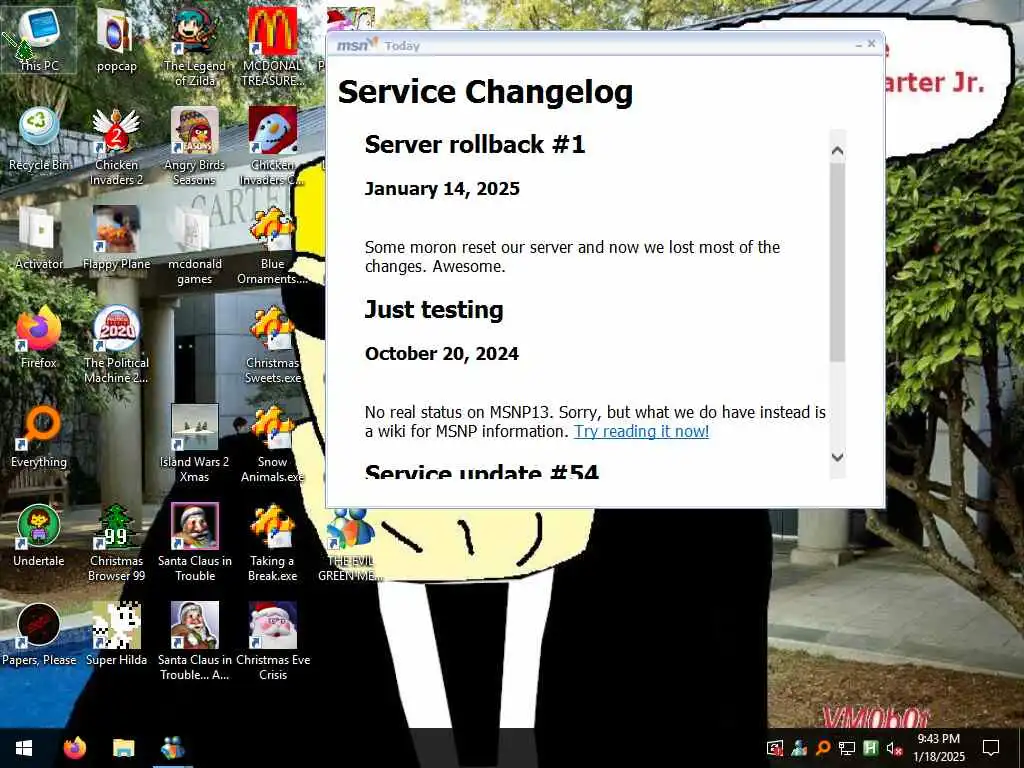Open THE EVIL GREEN ME messenger shortcut
Viewport: 1024px width, 768px height.
point(350,545)
